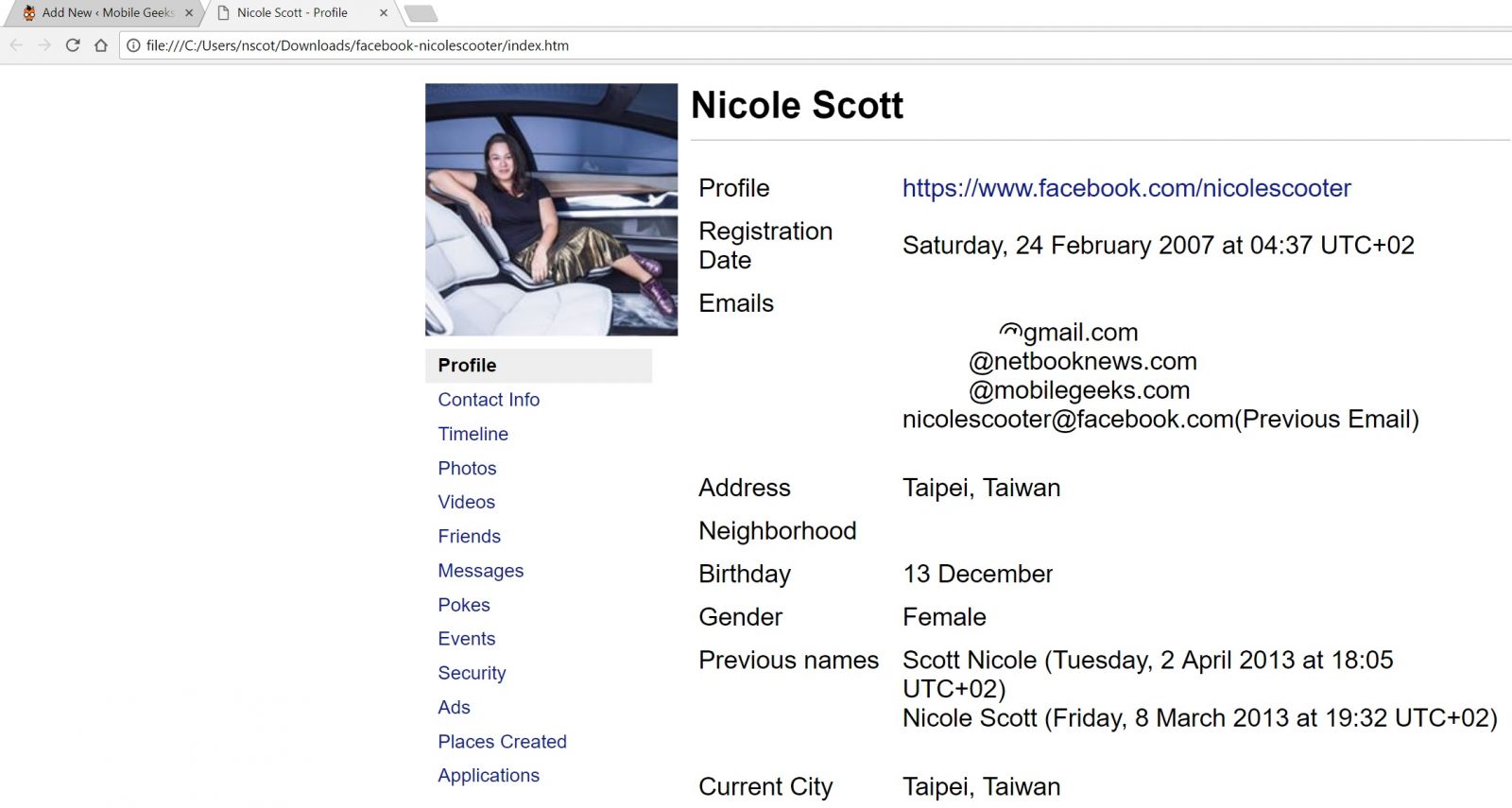Click the site info icon in address bar

click(x=133, y=45)
